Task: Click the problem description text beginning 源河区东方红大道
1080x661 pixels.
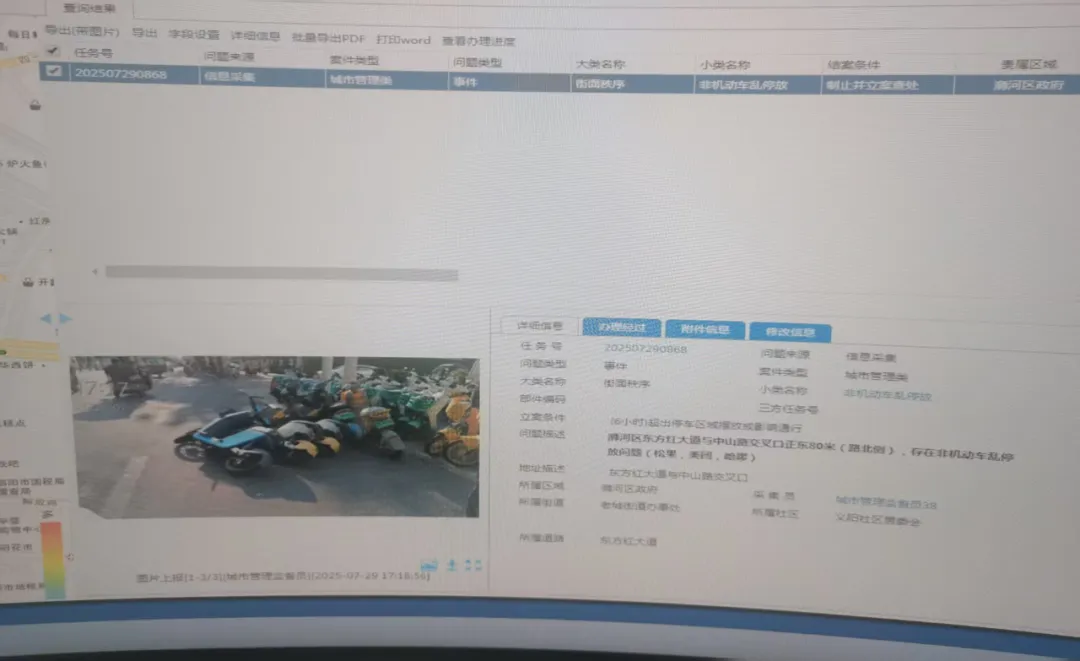Action: 810,447
